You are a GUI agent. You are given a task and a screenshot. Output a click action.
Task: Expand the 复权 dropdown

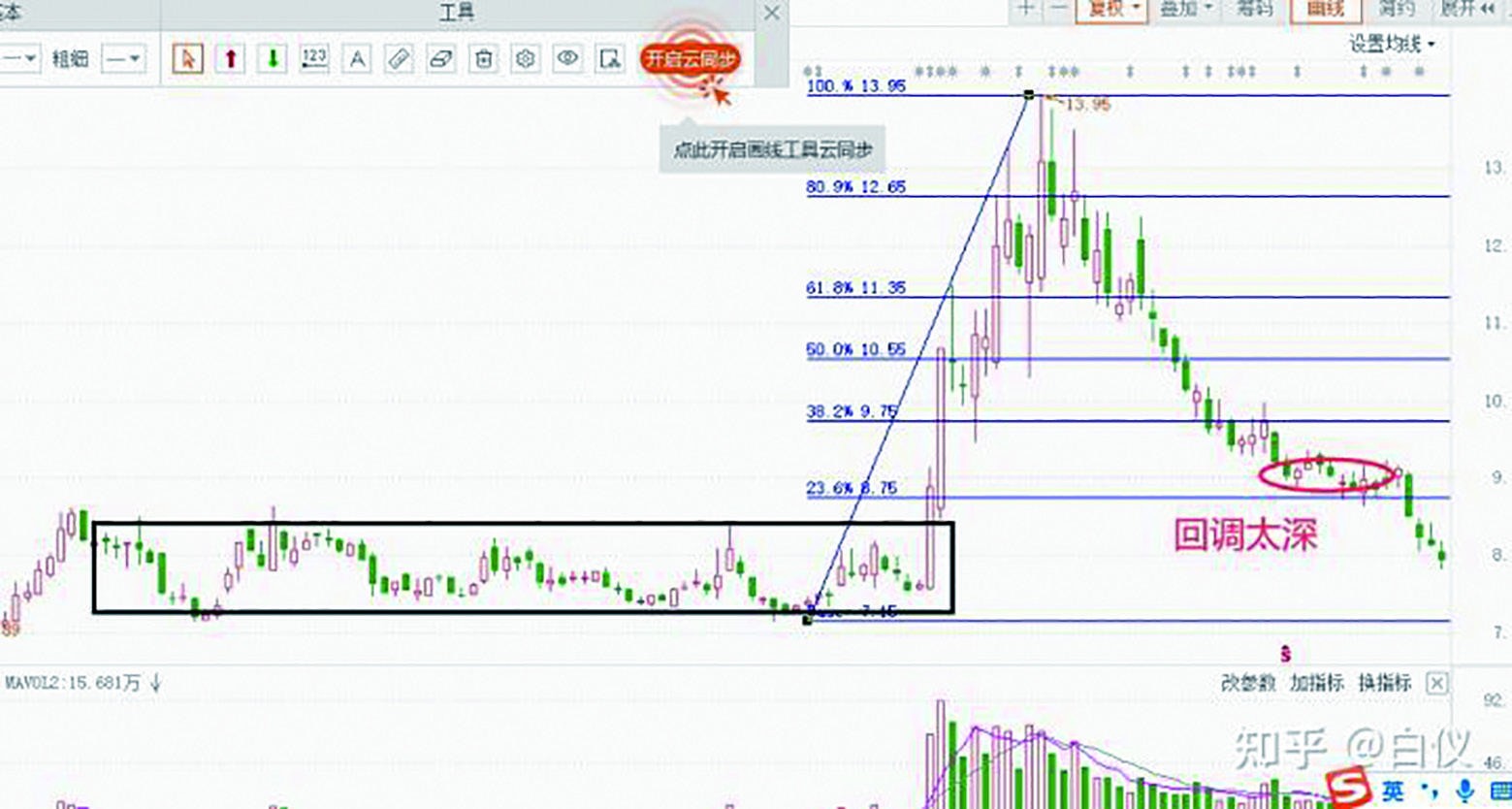pos(1111,9)
